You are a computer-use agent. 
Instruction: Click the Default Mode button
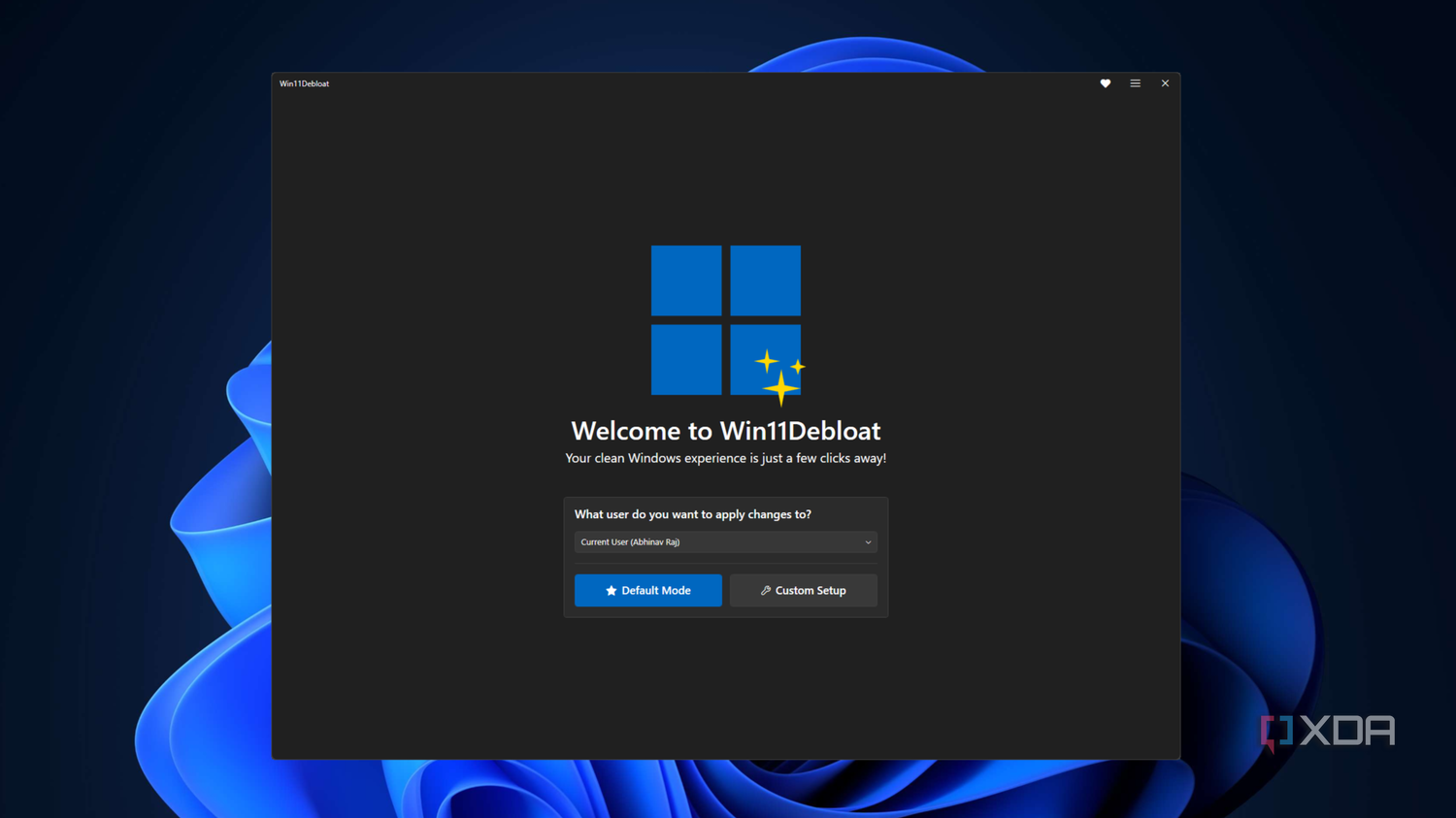[648, 590]
